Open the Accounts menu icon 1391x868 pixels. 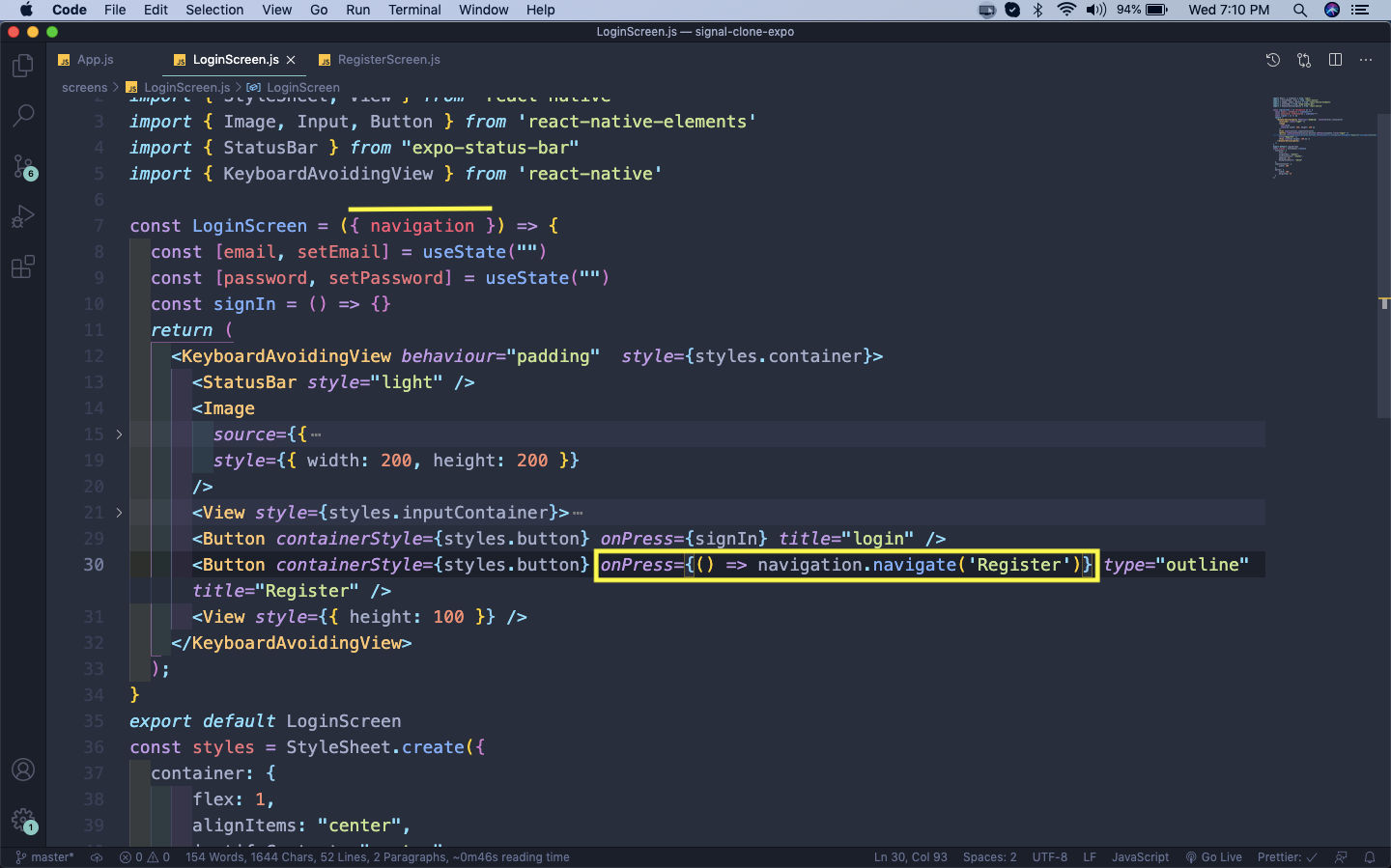23,770
